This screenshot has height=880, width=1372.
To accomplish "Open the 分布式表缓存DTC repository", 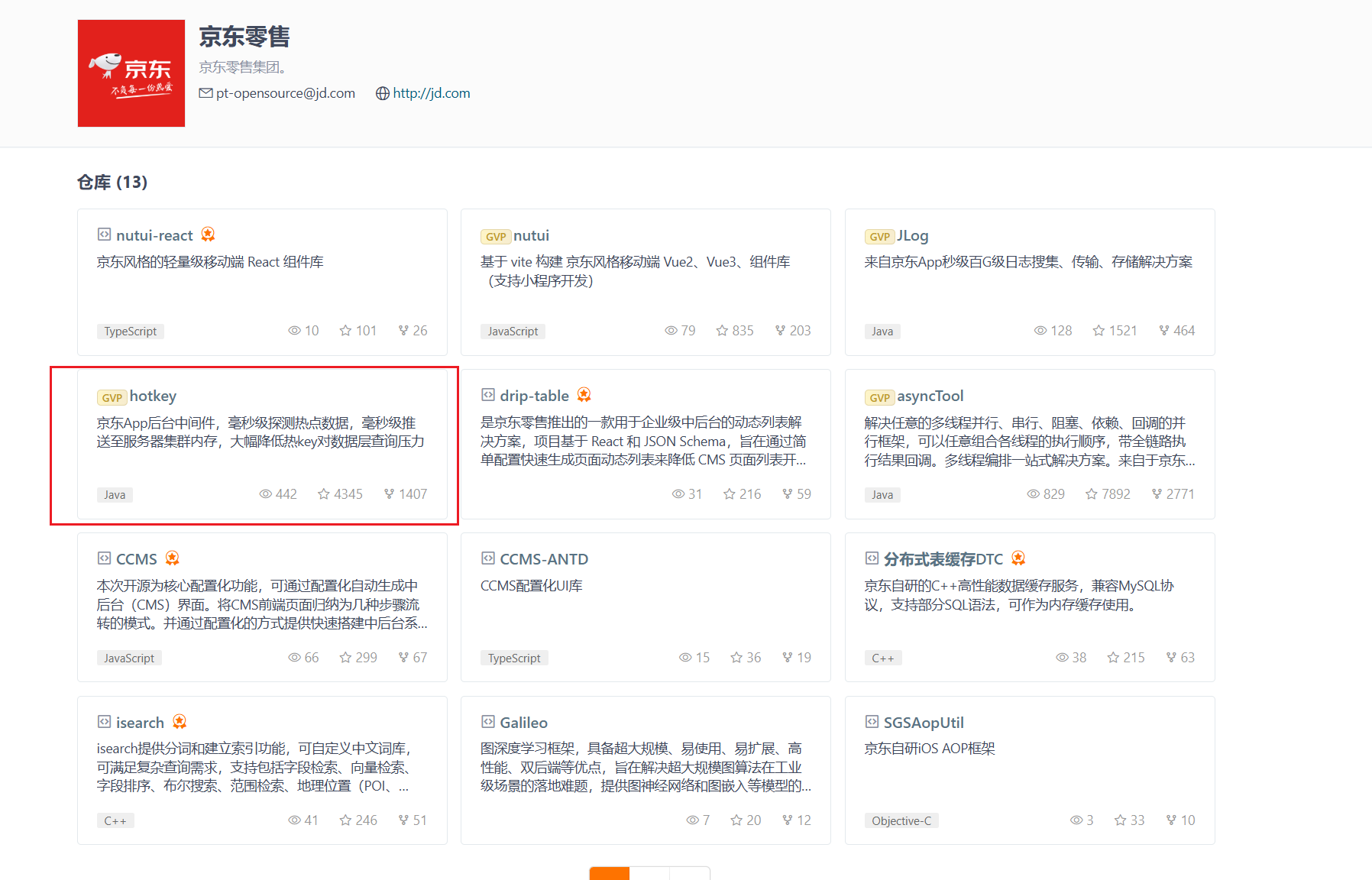I will tap(943, 559).
